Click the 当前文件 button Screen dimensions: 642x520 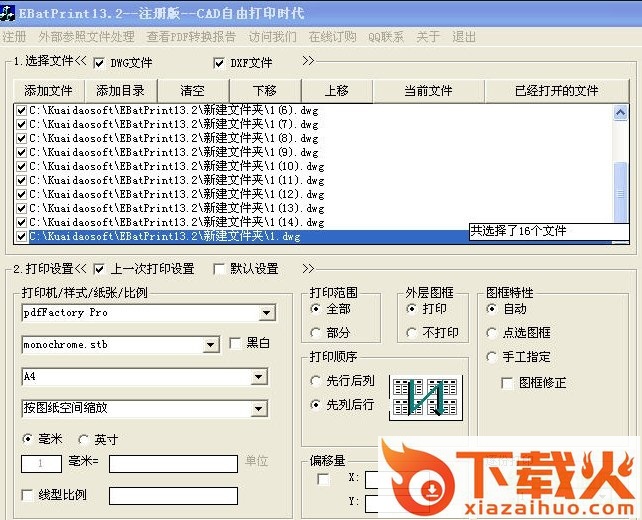tap(428, 90)
